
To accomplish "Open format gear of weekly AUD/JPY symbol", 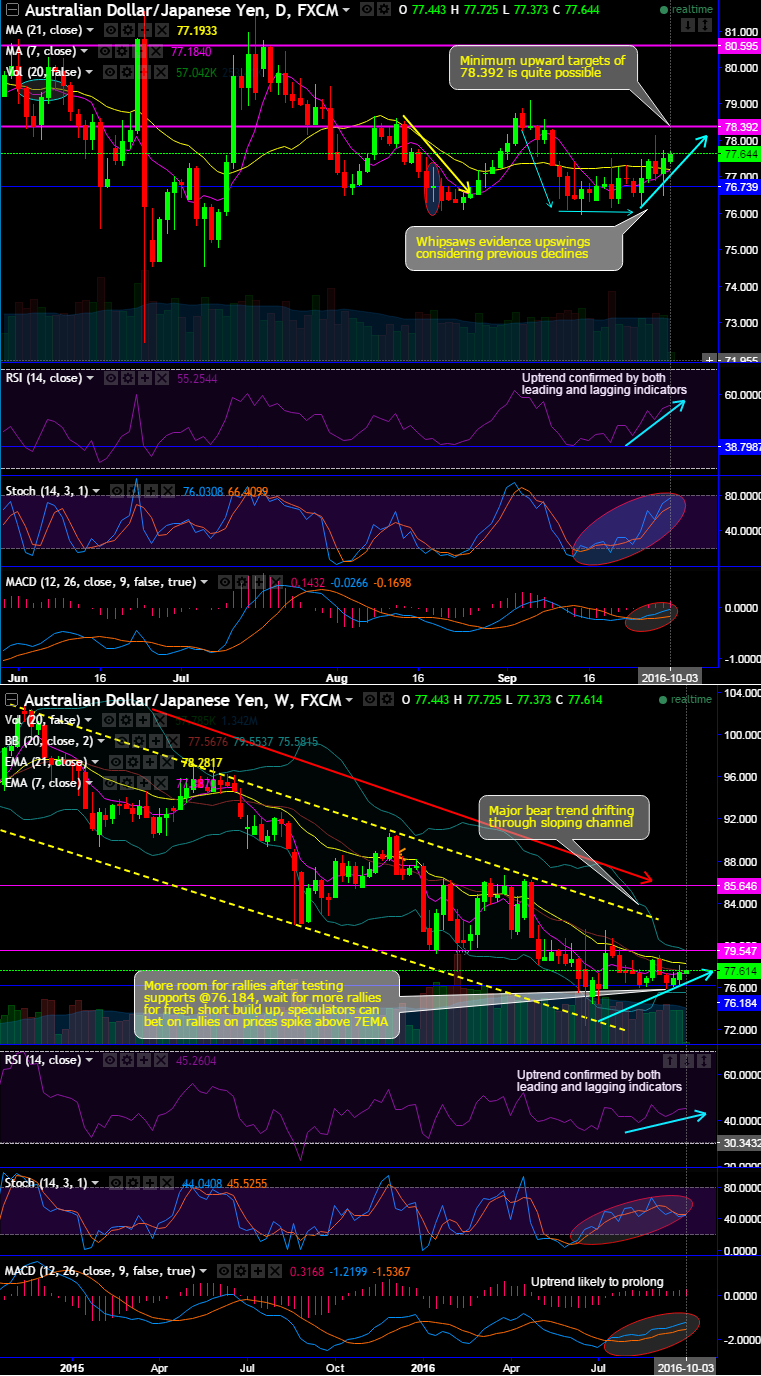I will click(x=386, y=699).
